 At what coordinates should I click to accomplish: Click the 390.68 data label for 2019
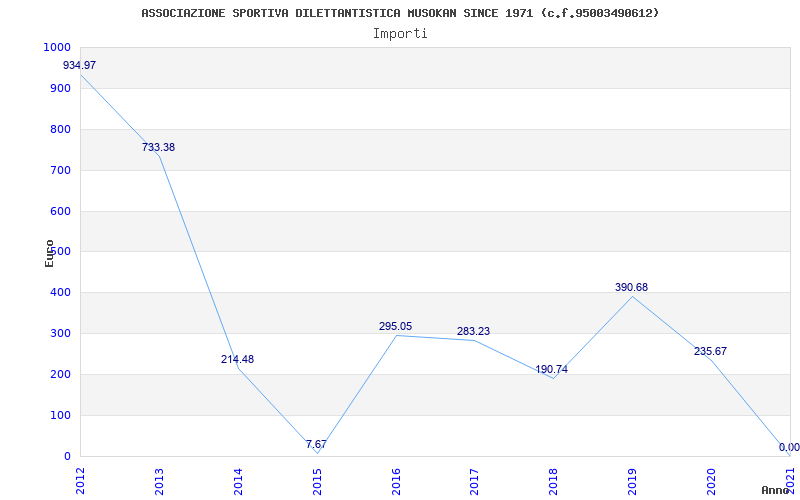tap(632, 287)
